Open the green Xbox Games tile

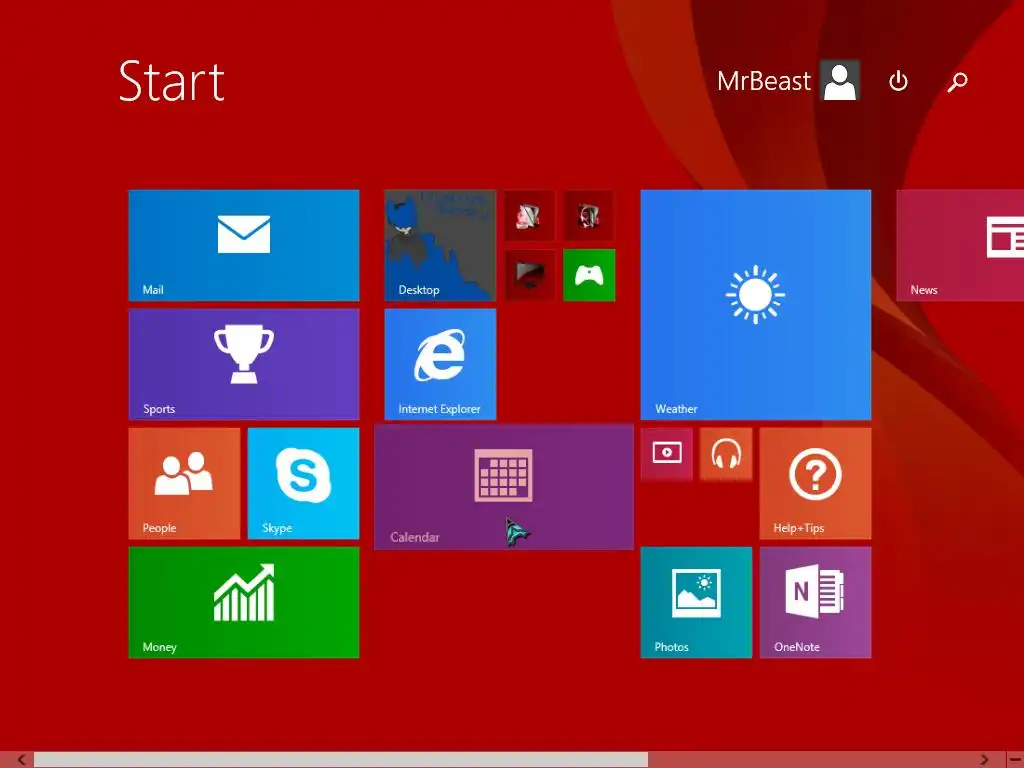[x=589, y=275]
